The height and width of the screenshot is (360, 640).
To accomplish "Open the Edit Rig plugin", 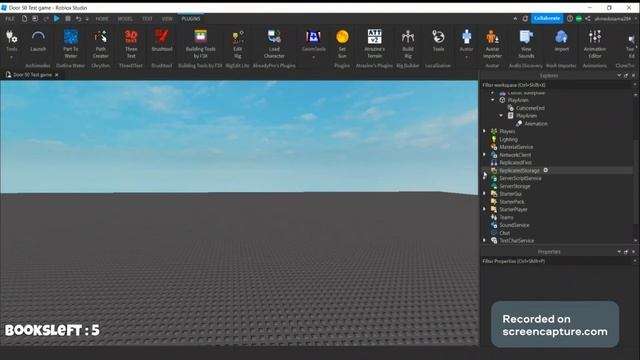I will tap(238, 44).
